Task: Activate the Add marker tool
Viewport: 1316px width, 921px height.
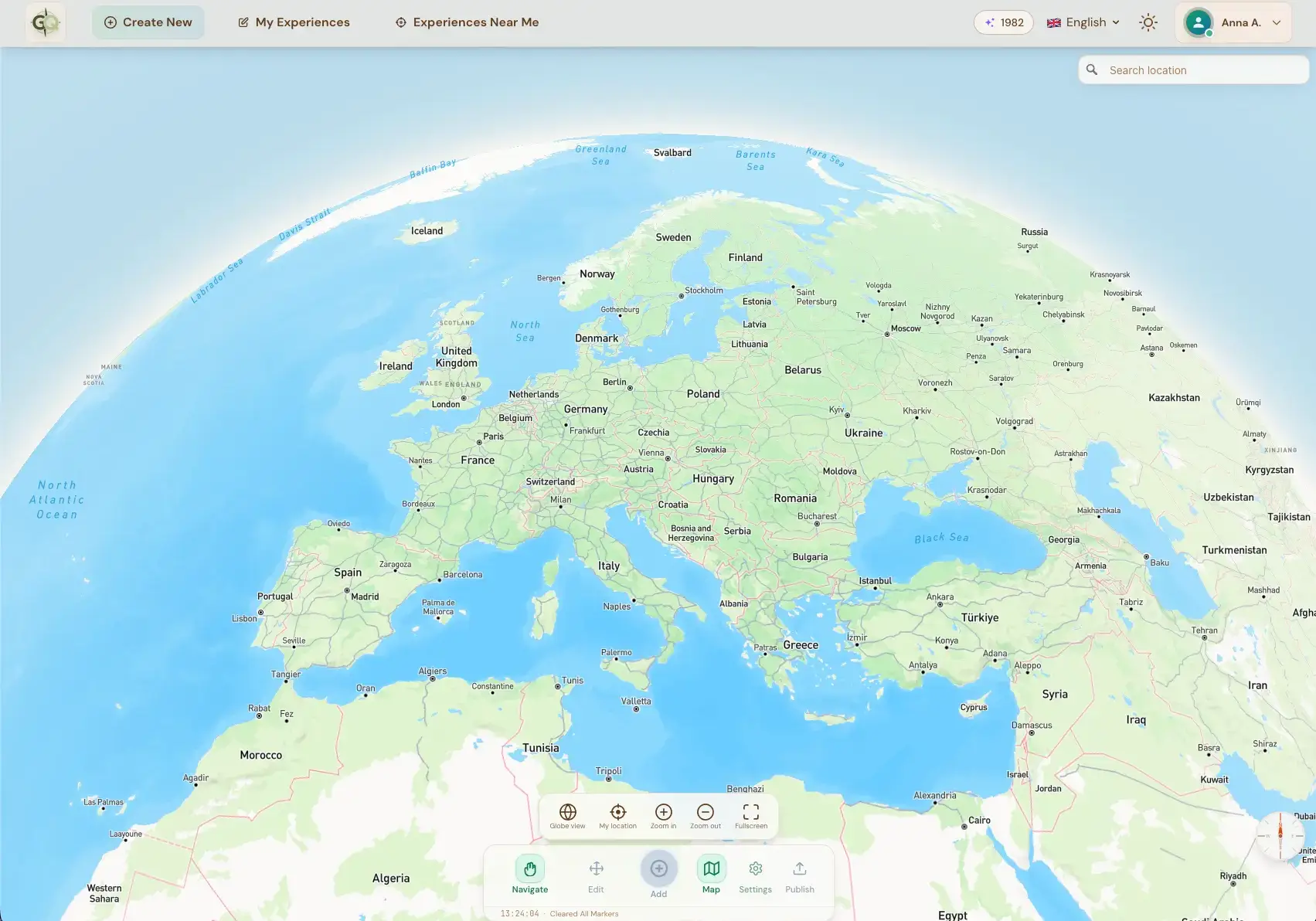Action: pyautogui.click(x=658, y=868)
